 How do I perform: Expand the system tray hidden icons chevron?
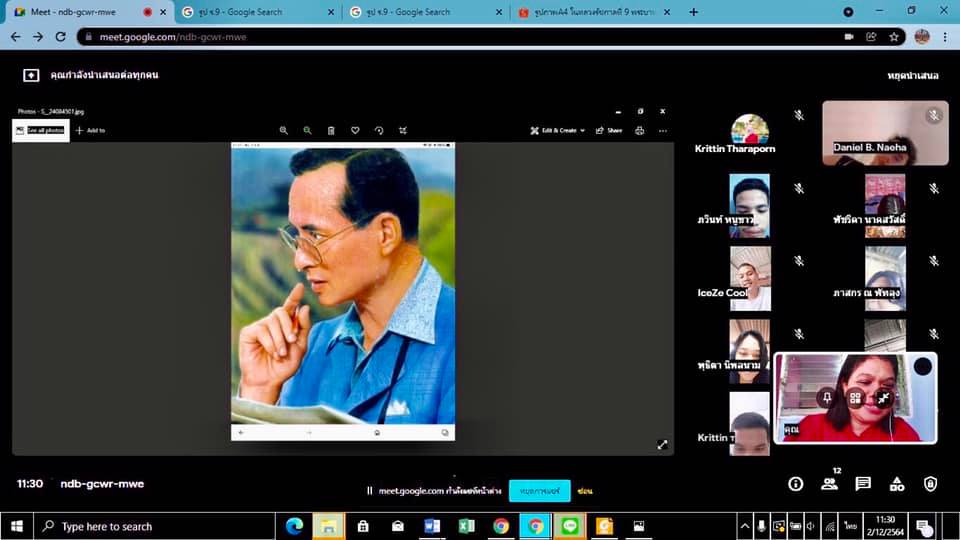pos(744,526)
